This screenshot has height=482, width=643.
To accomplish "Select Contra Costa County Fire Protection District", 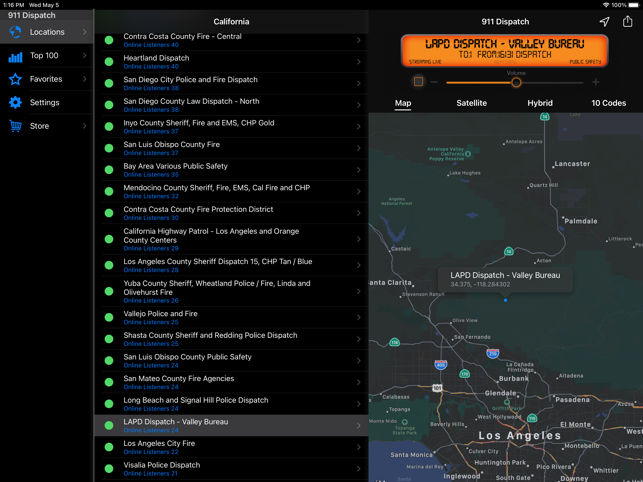I will pyautogui.click(x=231, y=213).
